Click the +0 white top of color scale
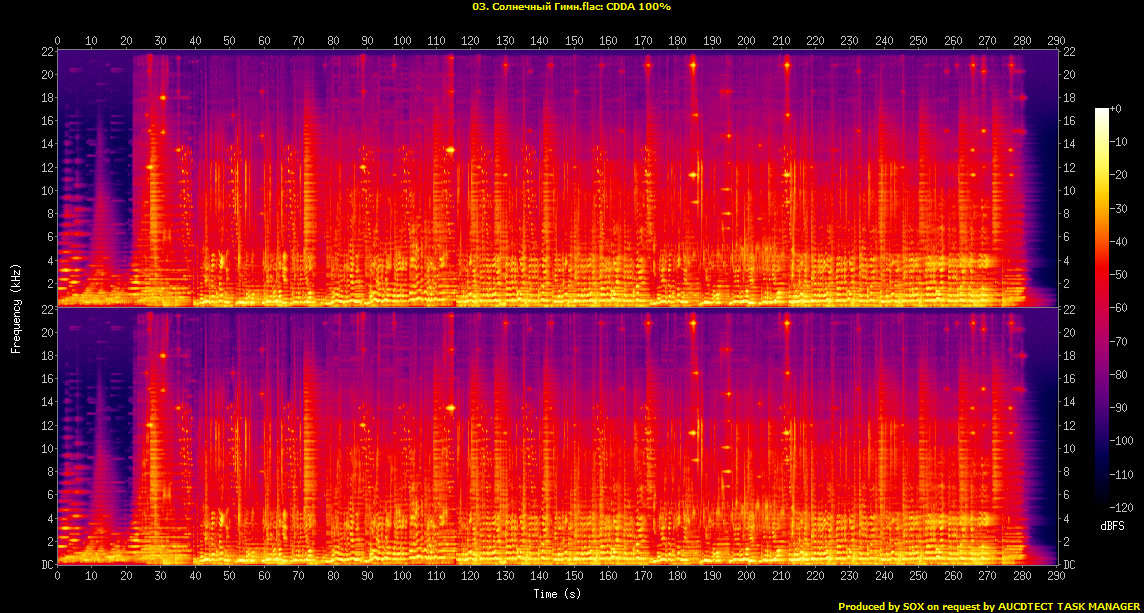This screenshot has height=613, width=1144. coord(1103,110)
